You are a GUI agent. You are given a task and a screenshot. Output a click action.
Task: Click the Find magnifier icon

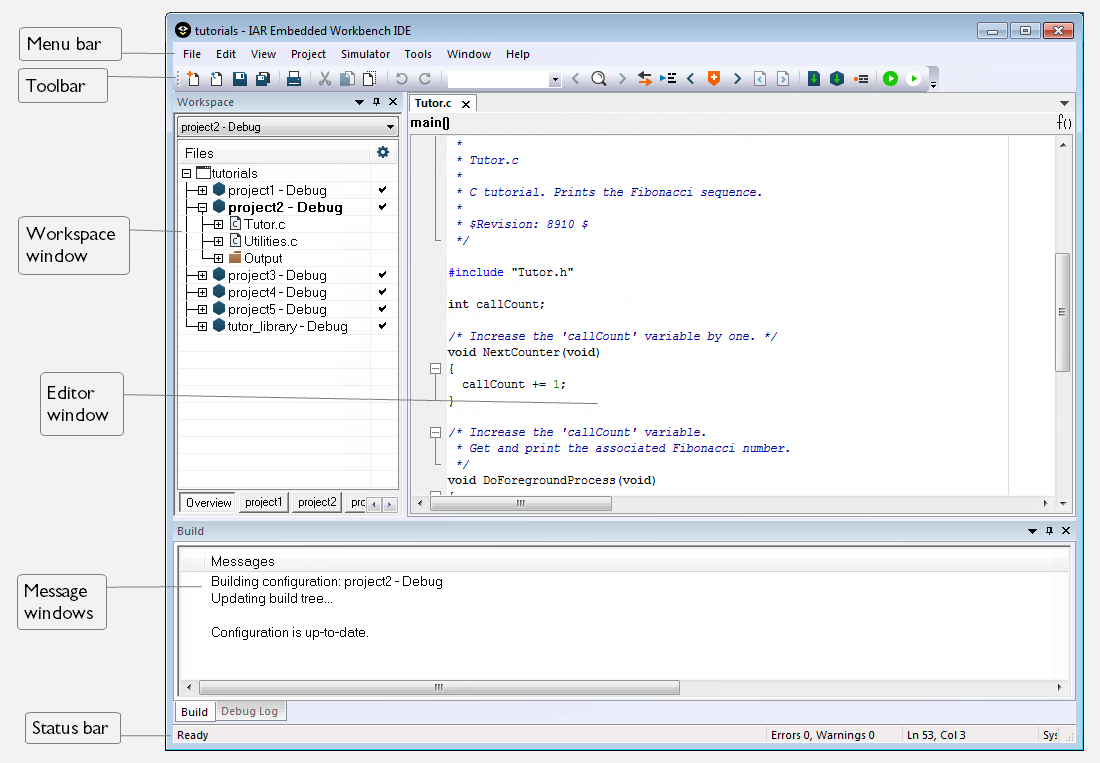click(598, 79)
